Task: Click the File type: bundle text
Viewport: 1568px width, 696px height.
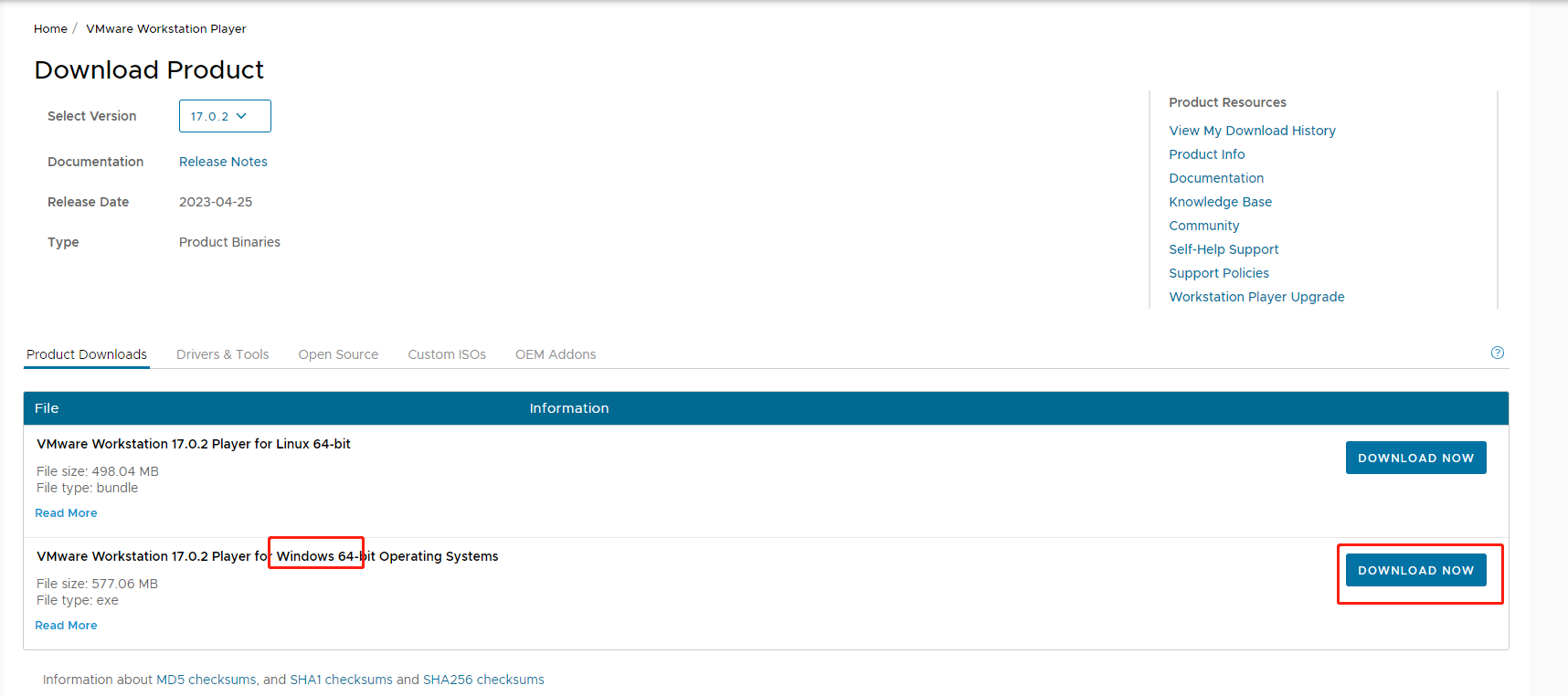Action: point(88,488)
